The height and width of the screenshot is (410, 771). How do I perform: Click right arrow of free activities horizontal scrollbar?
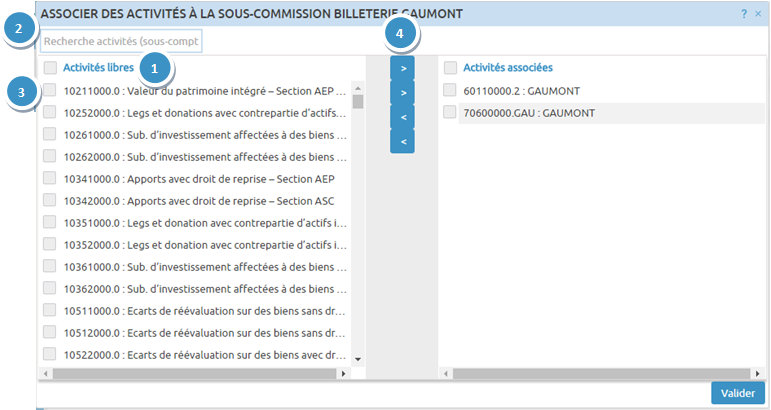(x=343, y=374)
